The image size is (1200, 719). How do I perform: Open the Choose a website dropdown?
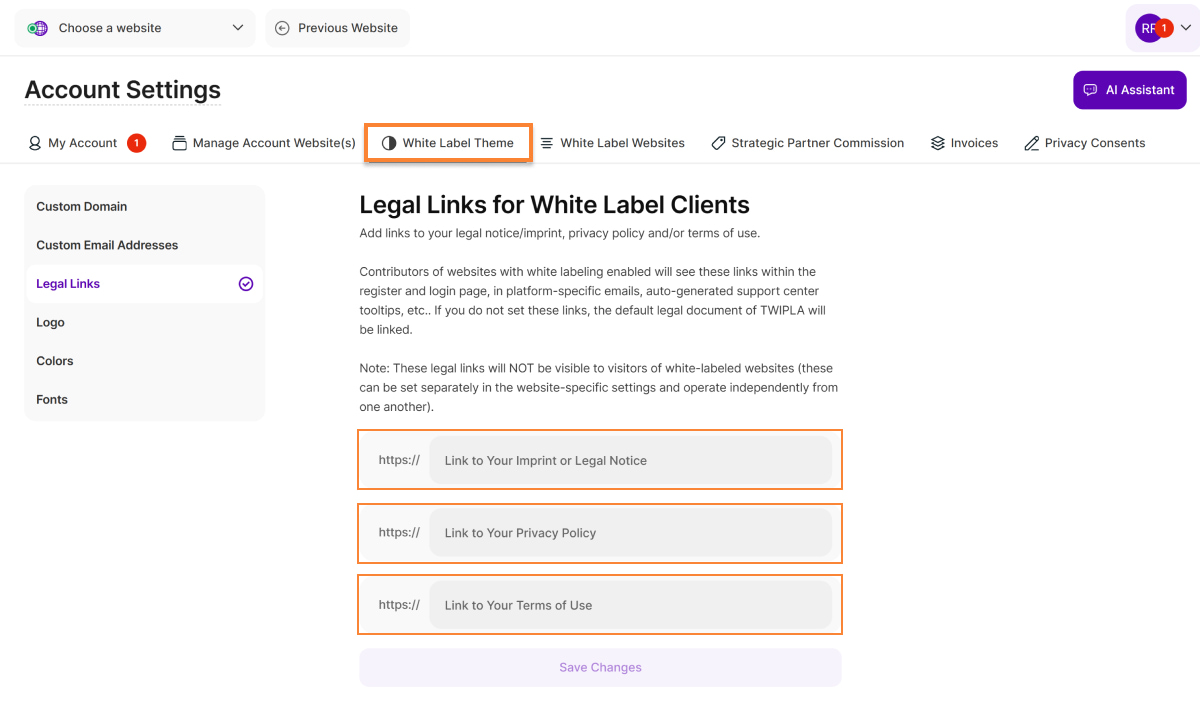[x=135, y=28]
